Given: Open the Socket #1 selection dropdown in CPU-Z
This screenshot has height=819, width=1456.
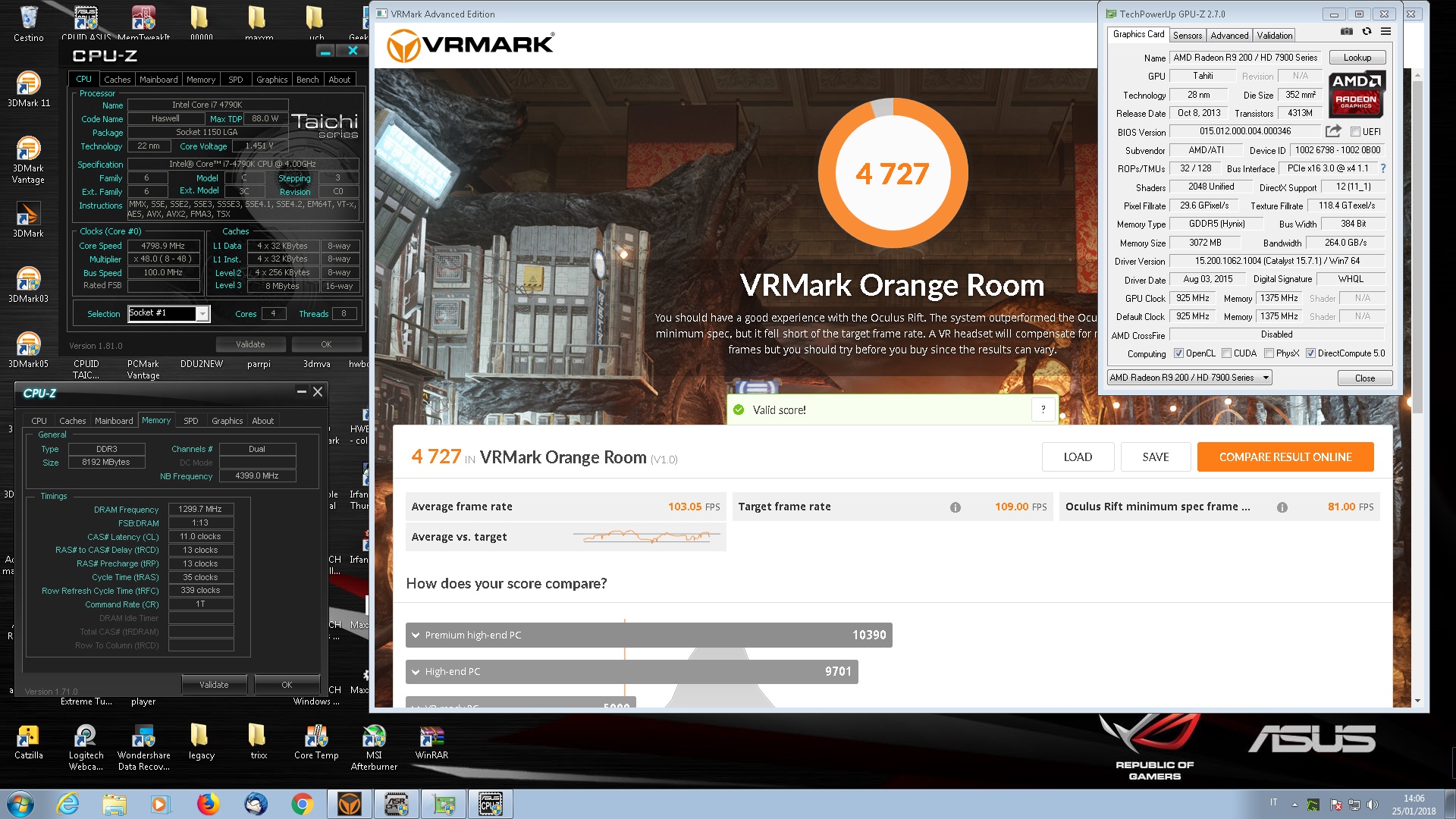Looking at the screenshot, I should [x=168, y=313].
